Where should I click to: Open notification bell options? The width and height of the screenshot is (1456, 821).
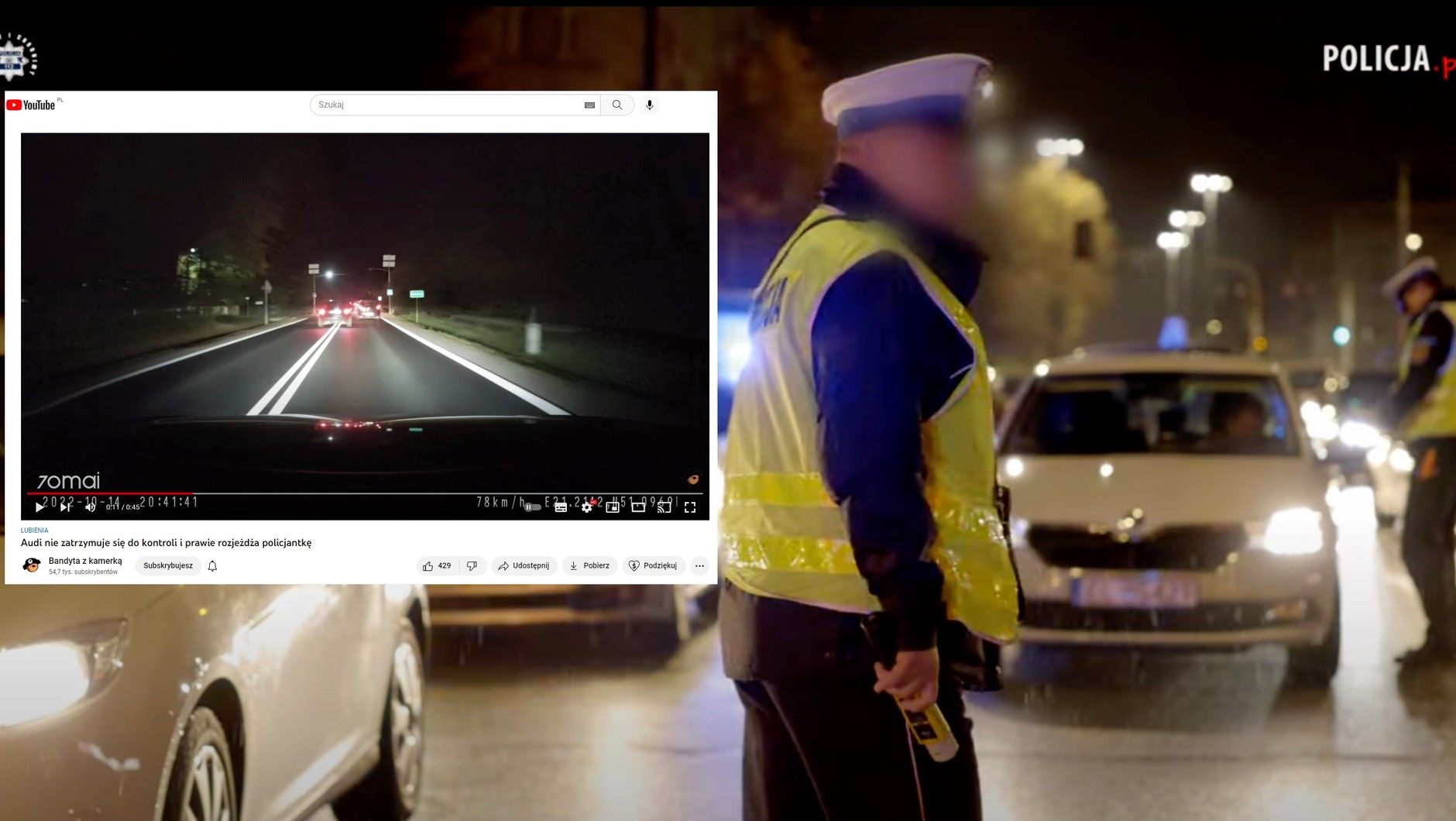click(x=212, y=566)
